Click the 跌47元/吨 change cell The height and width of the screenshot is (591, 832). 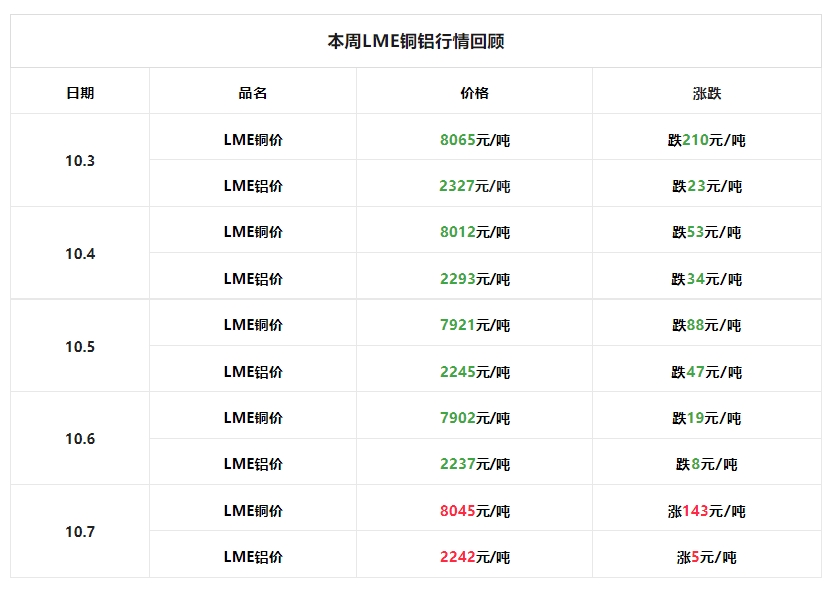(x=706, y=372)
